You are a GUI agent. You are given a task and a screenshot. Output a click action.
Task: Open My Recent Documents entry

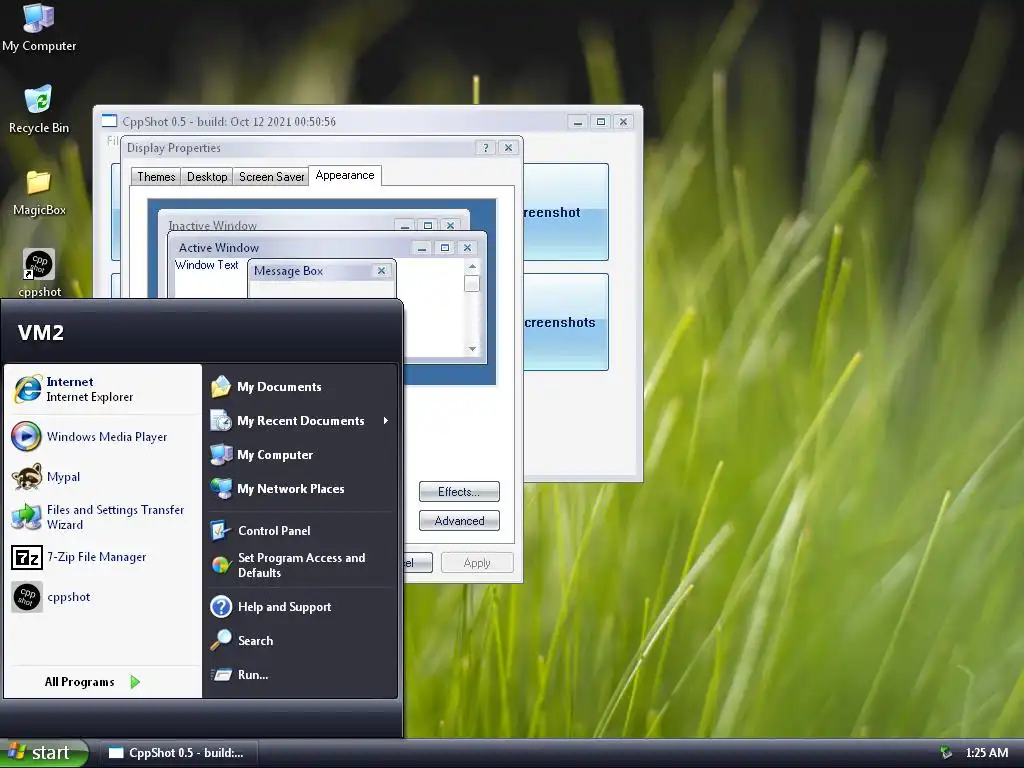pyautogui.click(x=300, y=421)
